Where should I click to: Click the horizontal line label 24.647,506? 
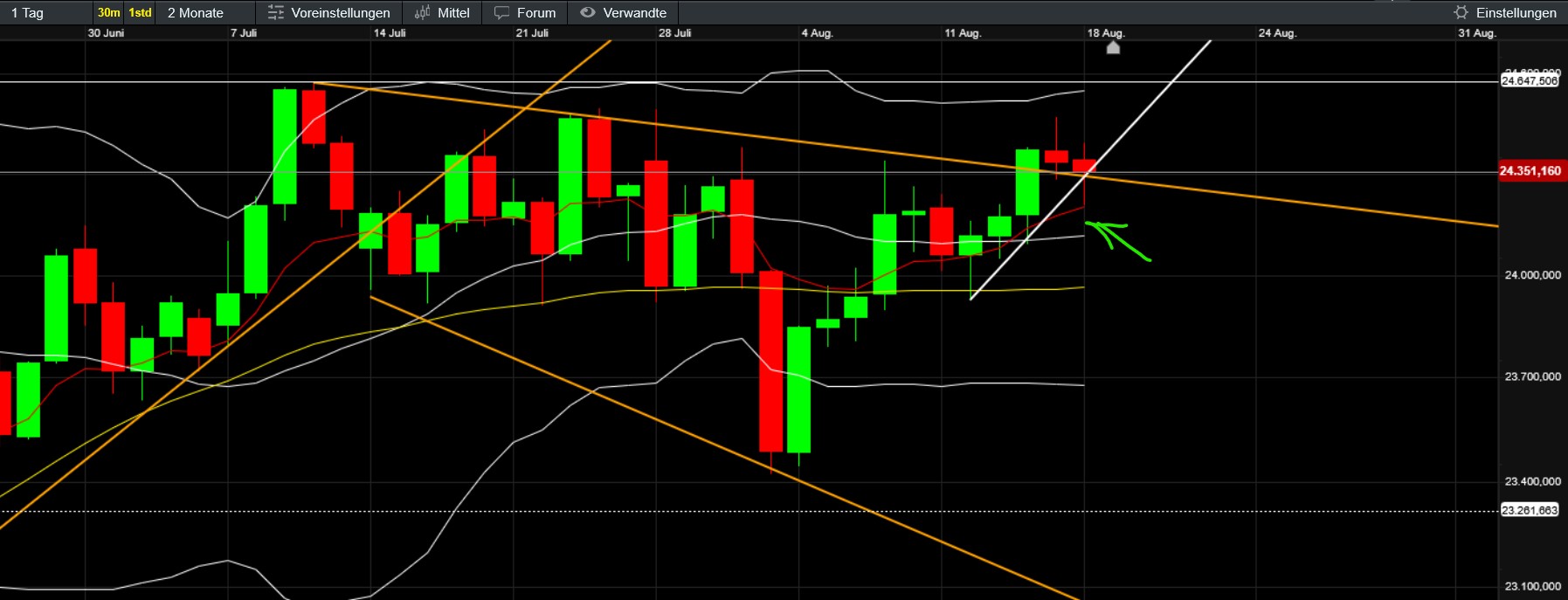coord(1530,80)
